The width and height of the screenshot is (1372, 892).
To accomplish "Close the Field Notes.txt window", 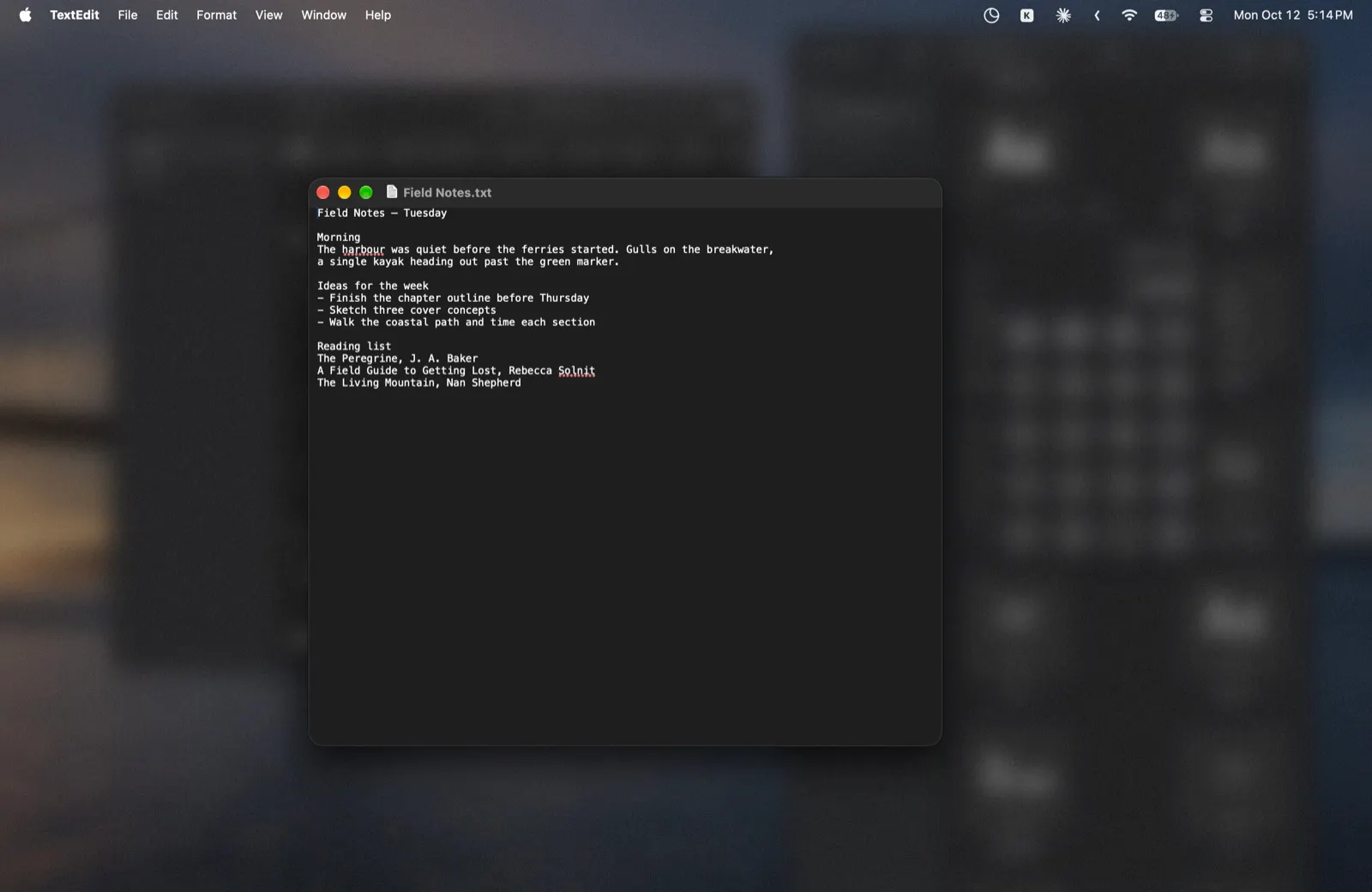I will 323,192.
